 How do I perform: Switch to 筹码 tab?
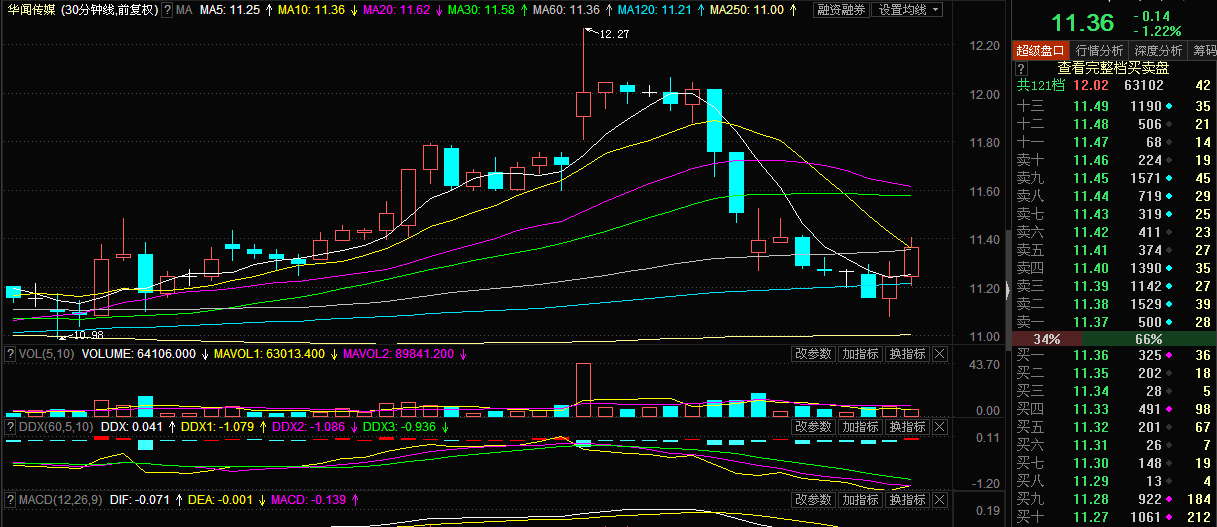1203,50
